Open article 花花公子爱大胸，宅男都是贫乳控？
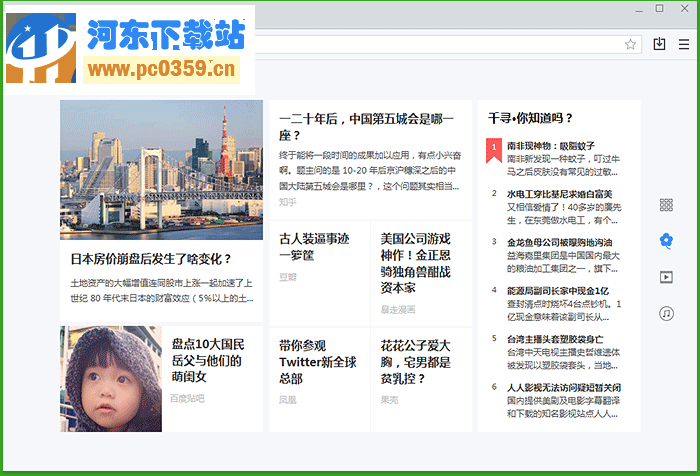700x476 pixels. (x=416, y=362)
